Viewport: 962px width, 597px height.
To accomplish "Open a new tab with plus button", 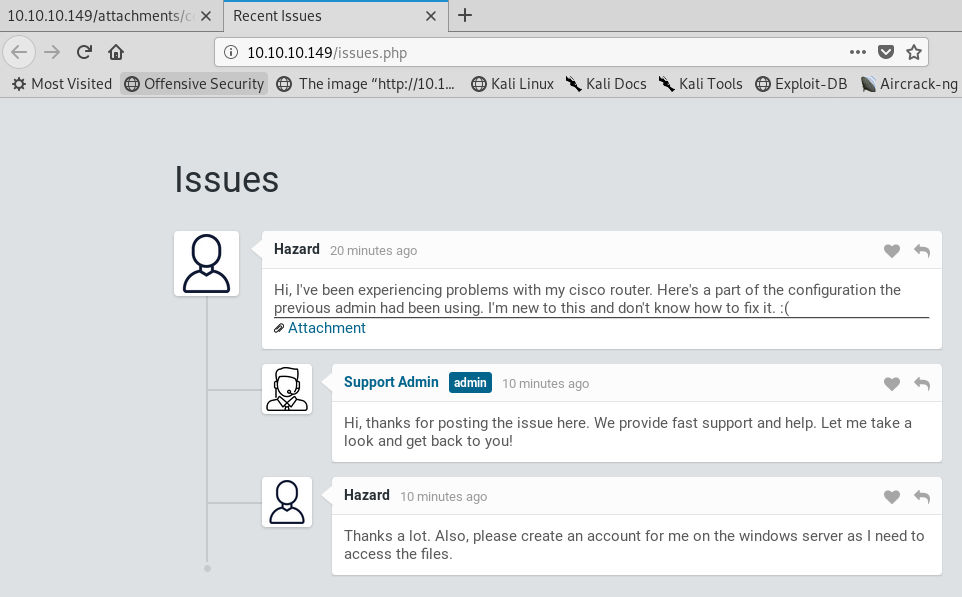I will (465, 15).
